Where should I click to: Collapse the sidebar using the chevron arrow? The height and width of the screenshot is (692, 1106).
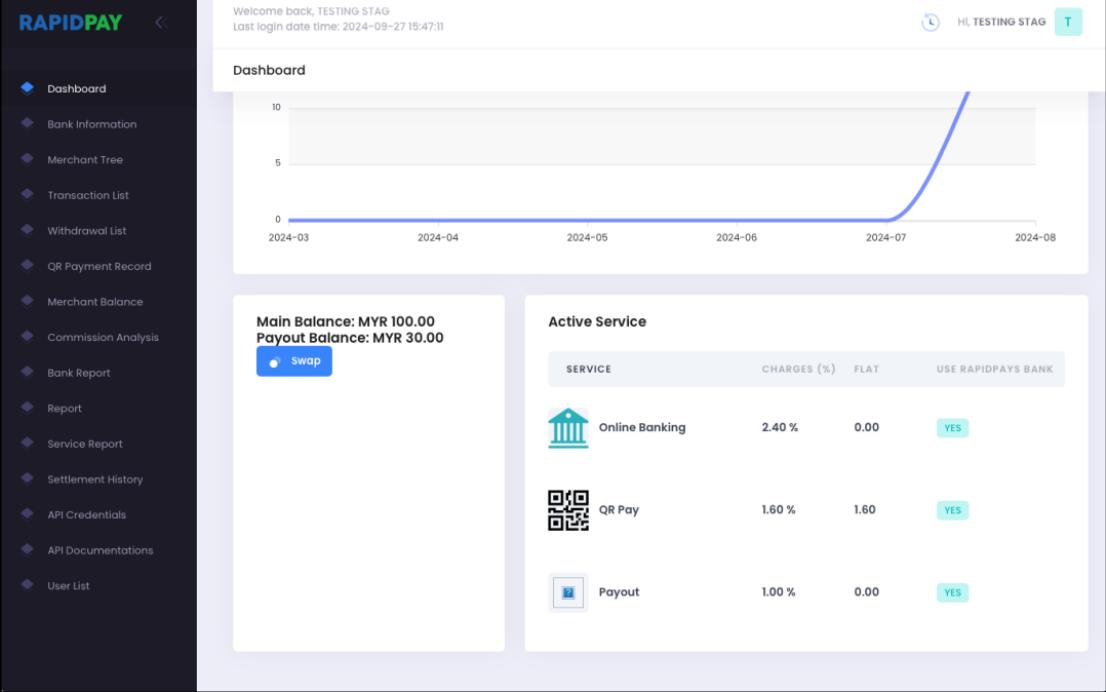pyautogui.click(x=159, y=22)
